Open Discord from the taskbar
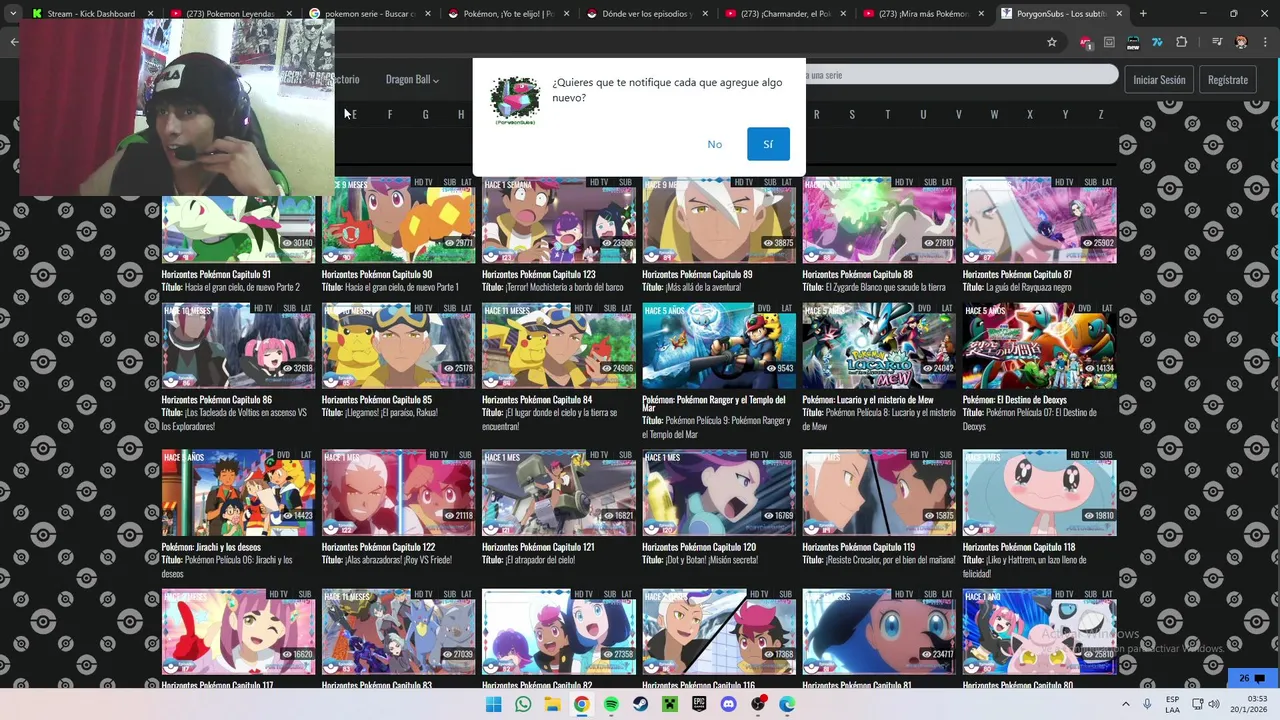This screenshot has height=720, width=1280. click(x=728, y=704)
